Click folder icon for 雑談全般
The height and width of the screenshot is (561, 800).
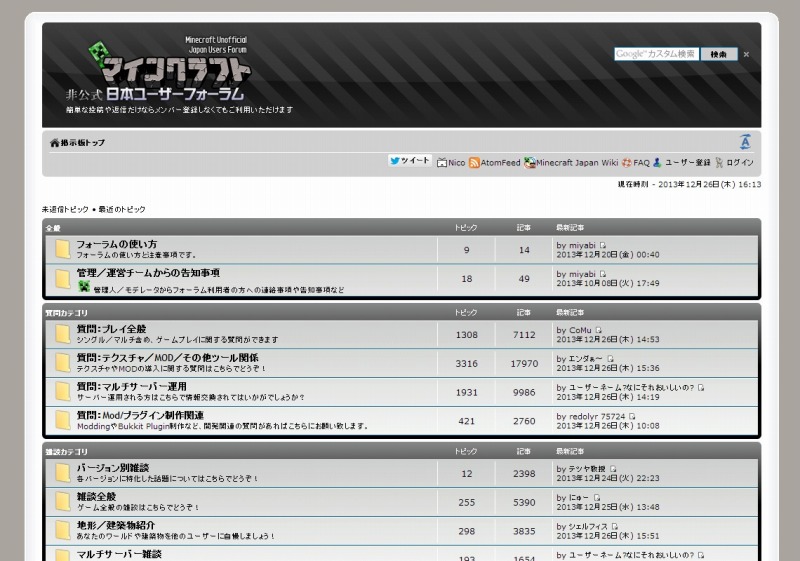point(62,502)
